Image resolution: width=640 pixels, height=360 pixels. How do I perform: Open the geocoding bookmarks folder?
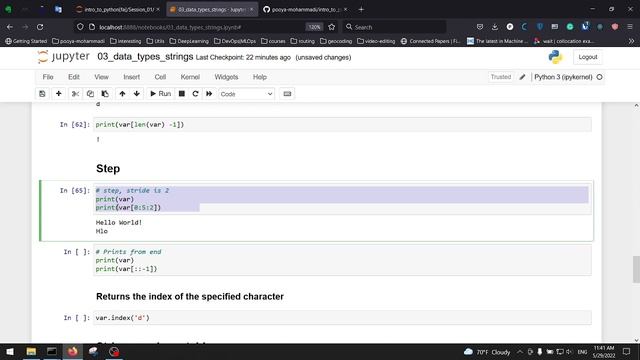(x=336, y=41)
